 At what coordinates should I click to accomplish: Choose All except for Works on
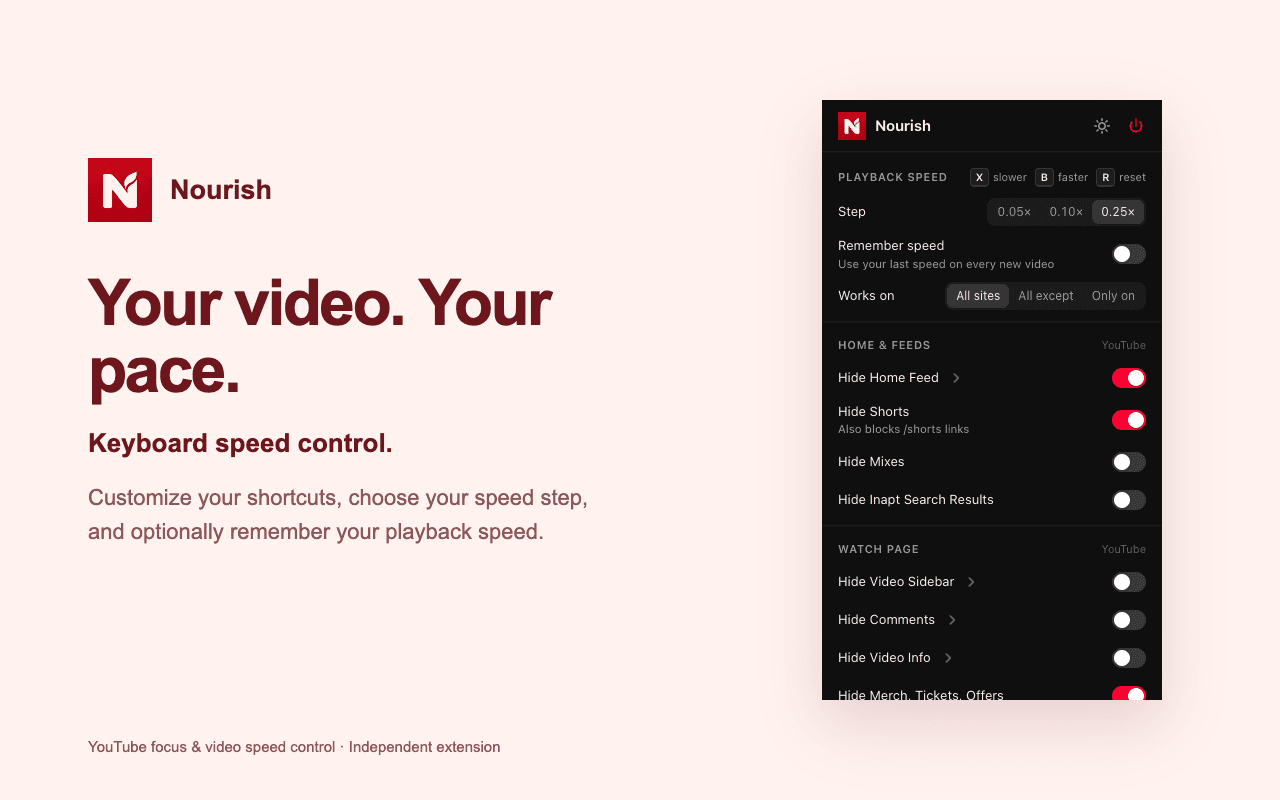(x=1046, y=296)
